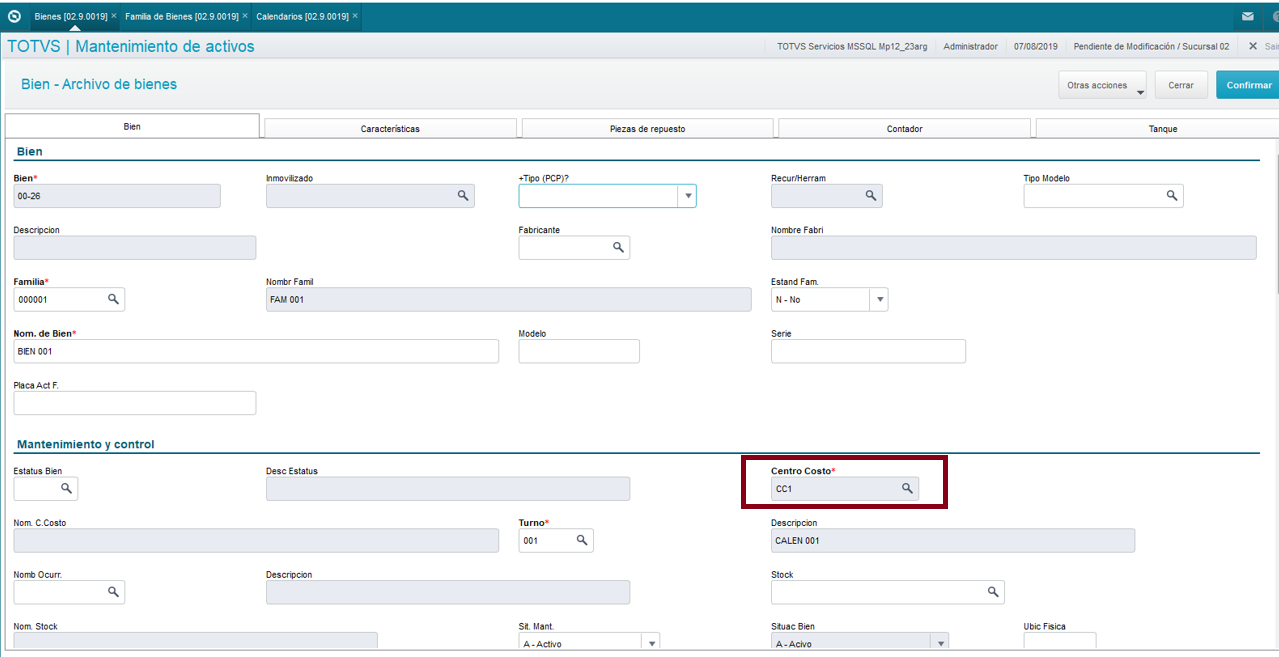Open the Stock field lookup magnifier

[993, 592]
